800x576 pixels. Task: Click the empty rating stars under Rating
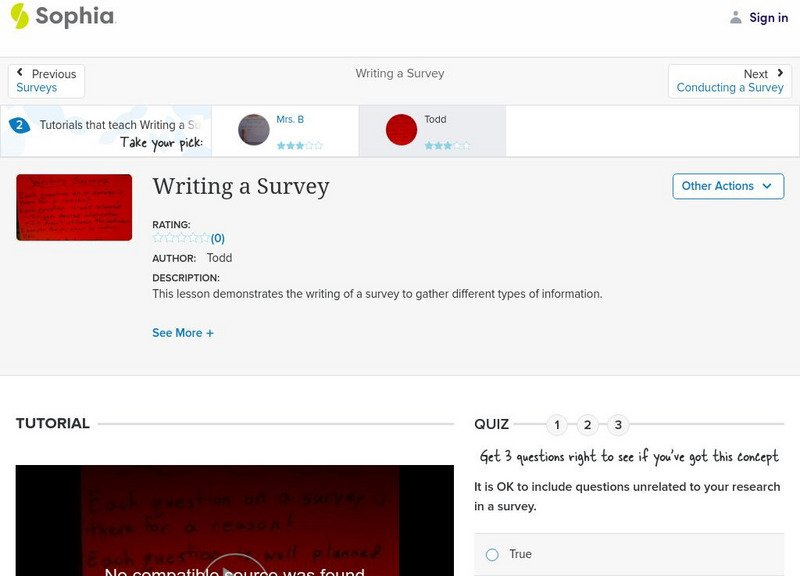coord(181,238)
